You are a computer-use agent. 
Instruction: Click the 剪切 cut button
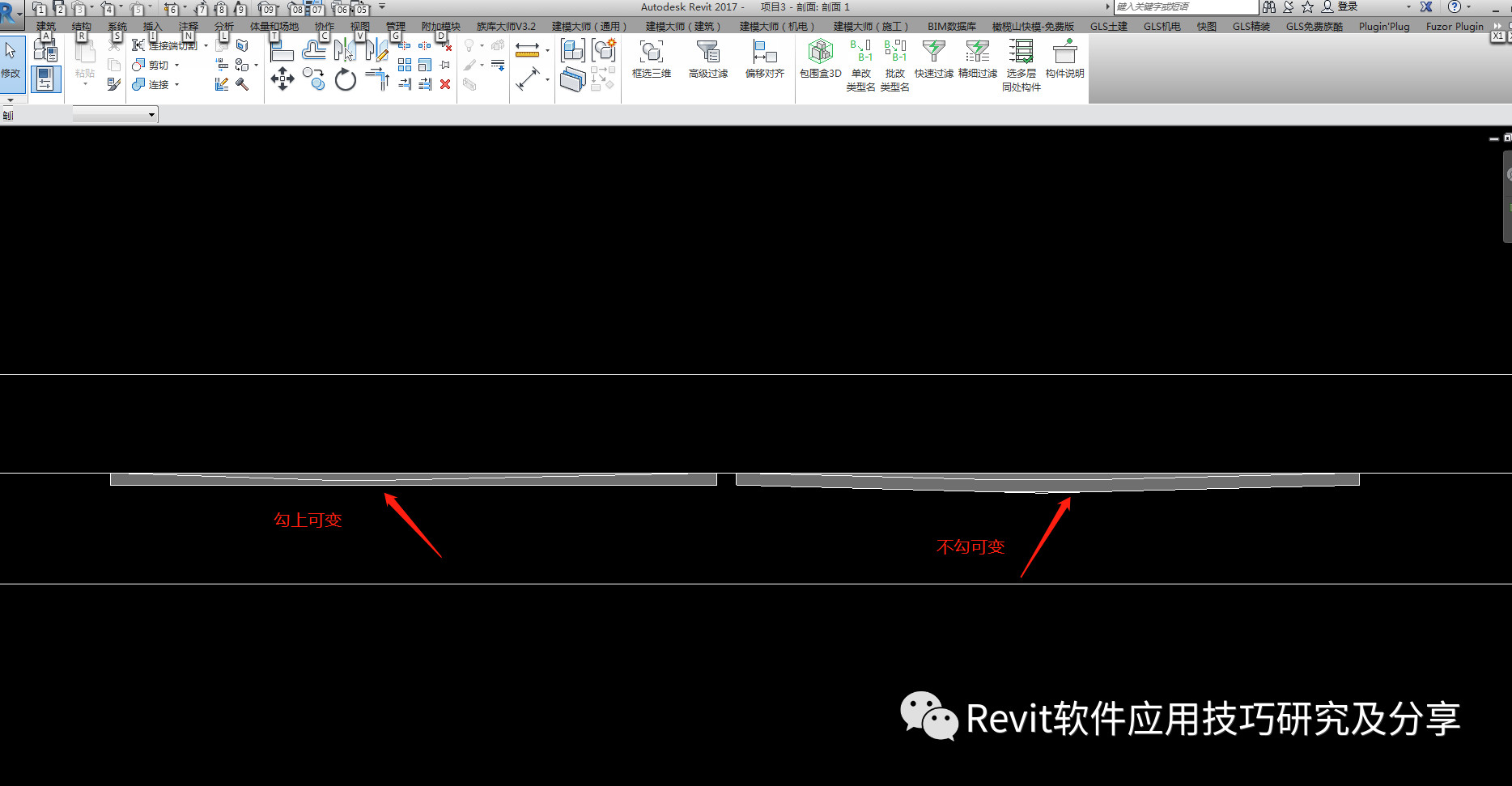(x=151, y=65)
